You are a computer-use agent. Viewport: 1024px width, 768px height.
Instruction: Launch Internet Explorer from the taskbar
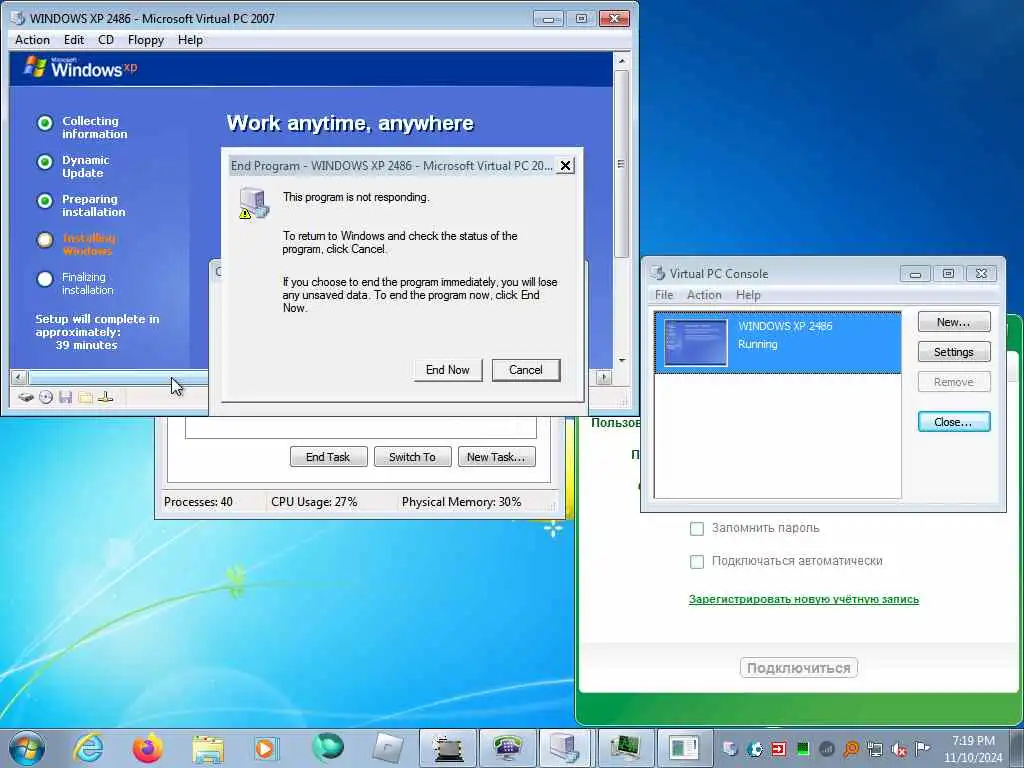[x=88, y=748]
